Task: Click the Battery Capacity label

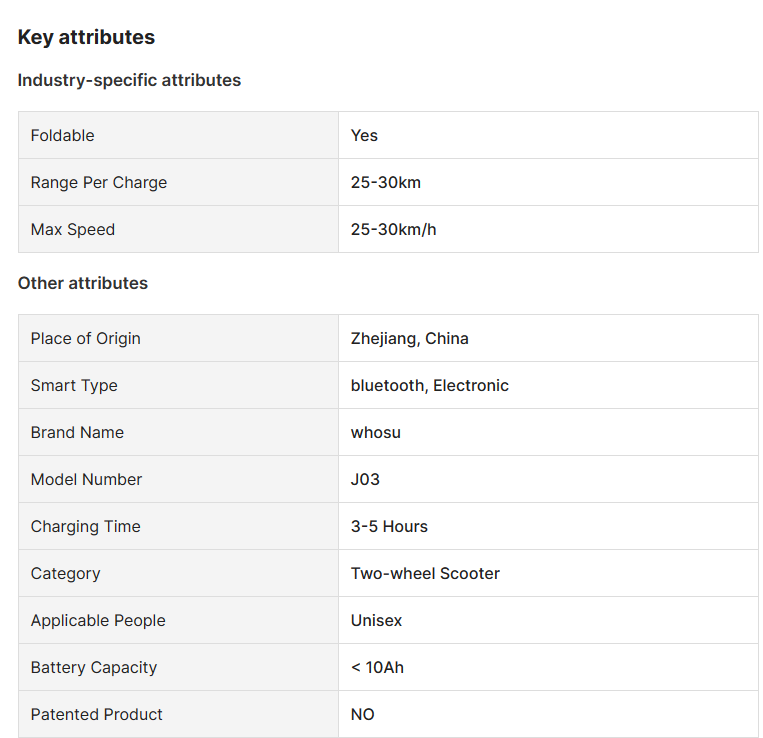Action: 93,667
